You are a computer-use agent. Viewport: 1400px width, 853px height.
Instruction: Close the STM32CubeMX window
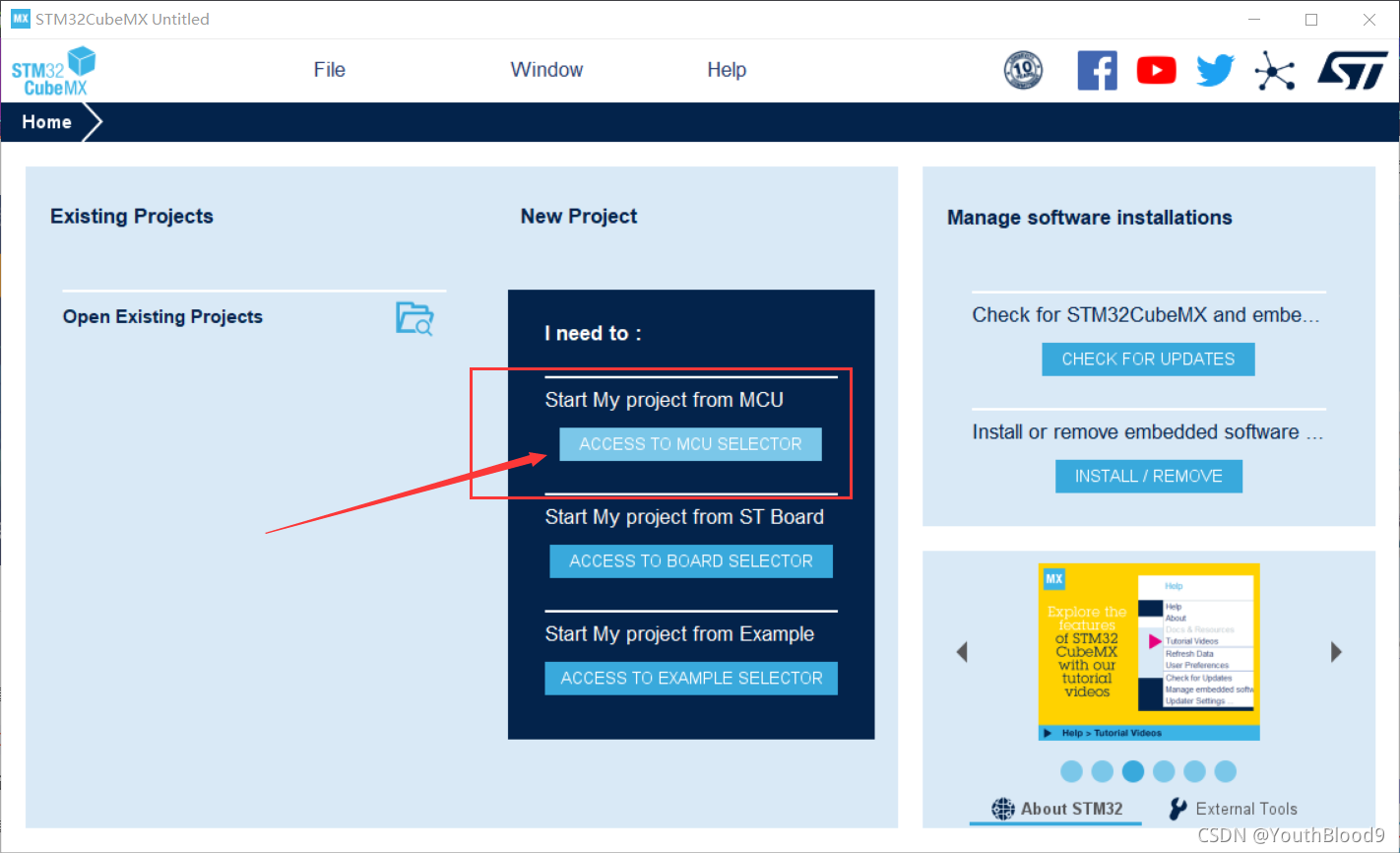(1369, 20)
